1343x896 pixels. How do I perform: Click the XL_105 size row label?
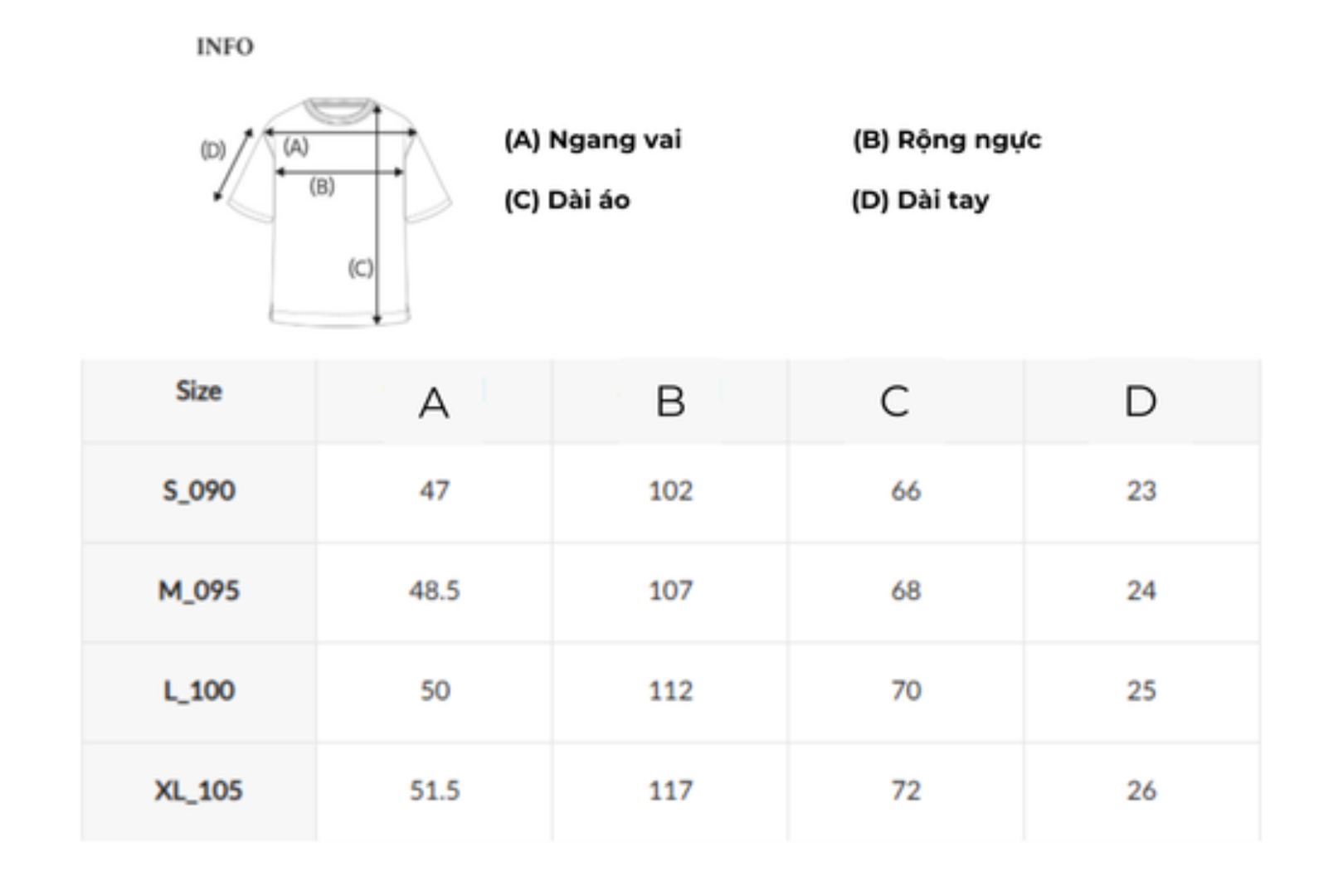click(199, 791)
